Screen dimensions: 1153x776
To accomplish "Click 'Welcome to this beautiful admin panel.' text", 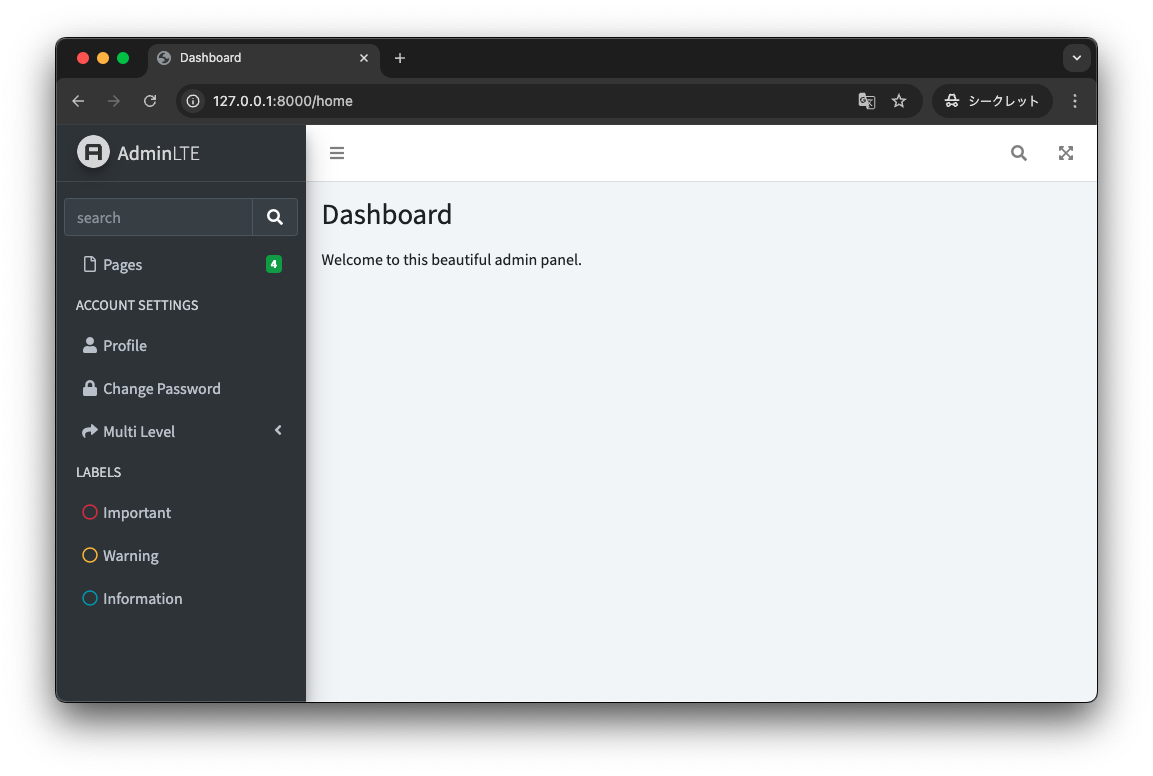I will [451, 260].
